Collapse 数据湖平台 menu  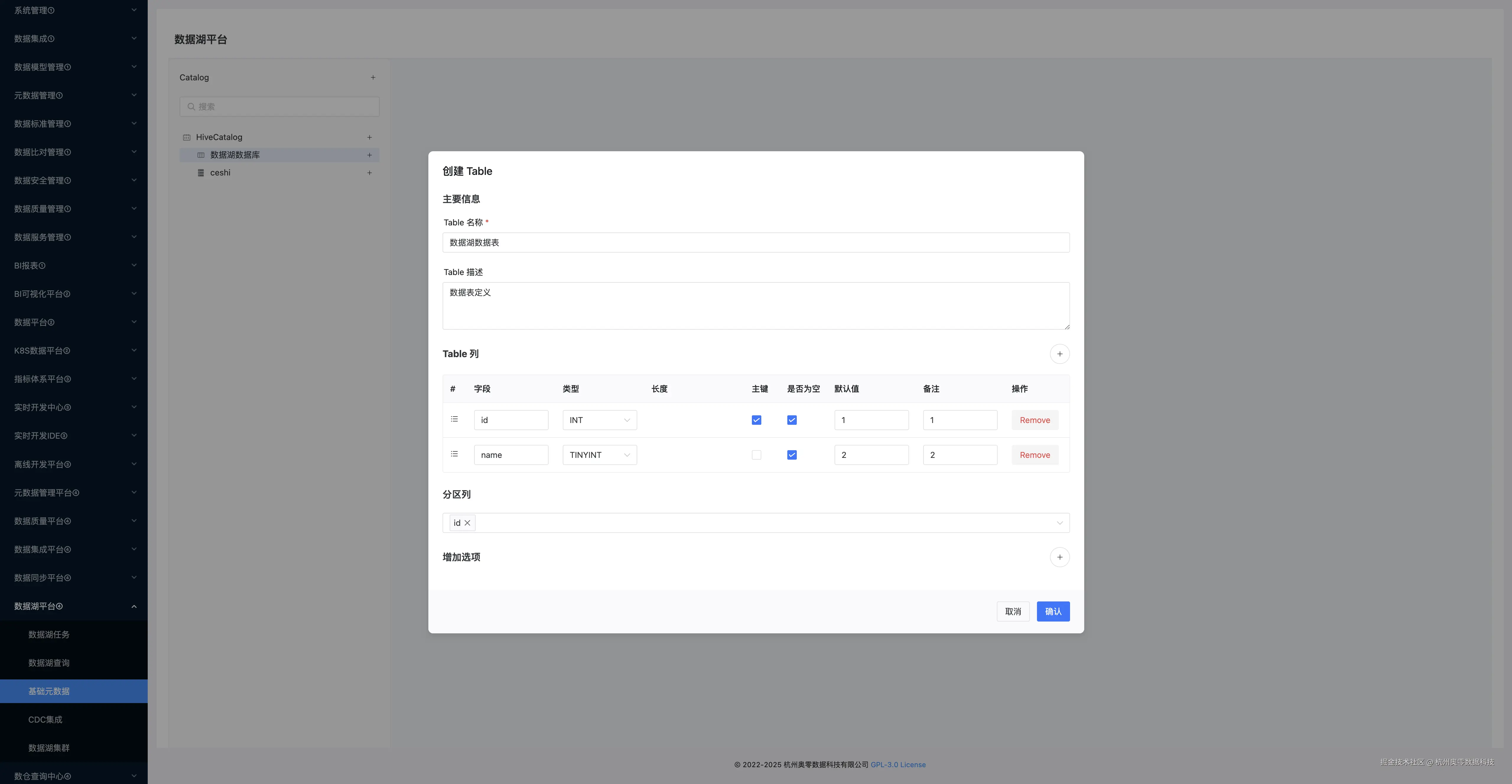(x=74, y=606)
